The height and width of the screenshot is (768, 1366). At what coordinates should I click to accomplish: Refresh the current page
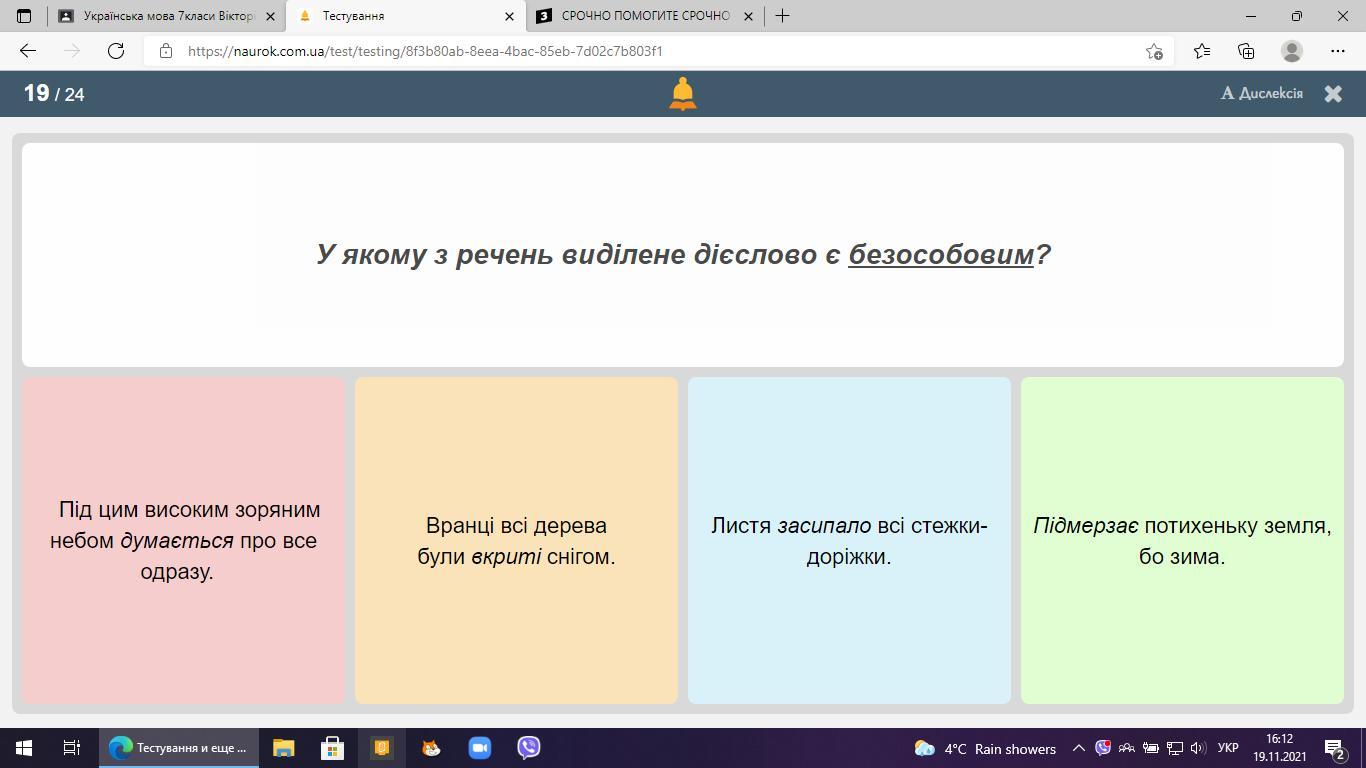tap(116, 51)
